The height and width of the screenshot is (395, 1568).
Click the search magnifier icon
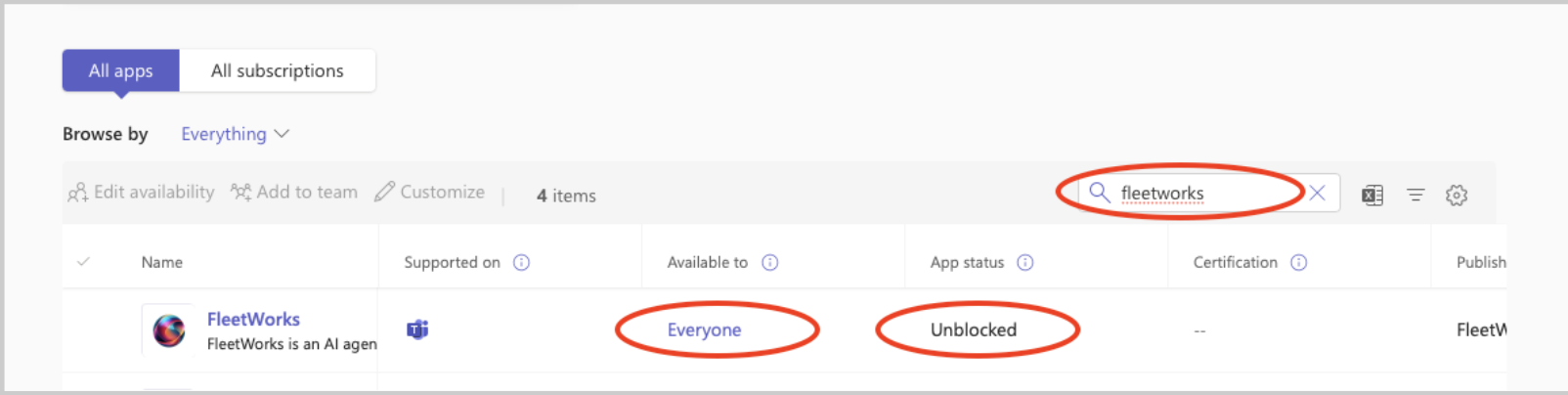(x=1100, y=193)
